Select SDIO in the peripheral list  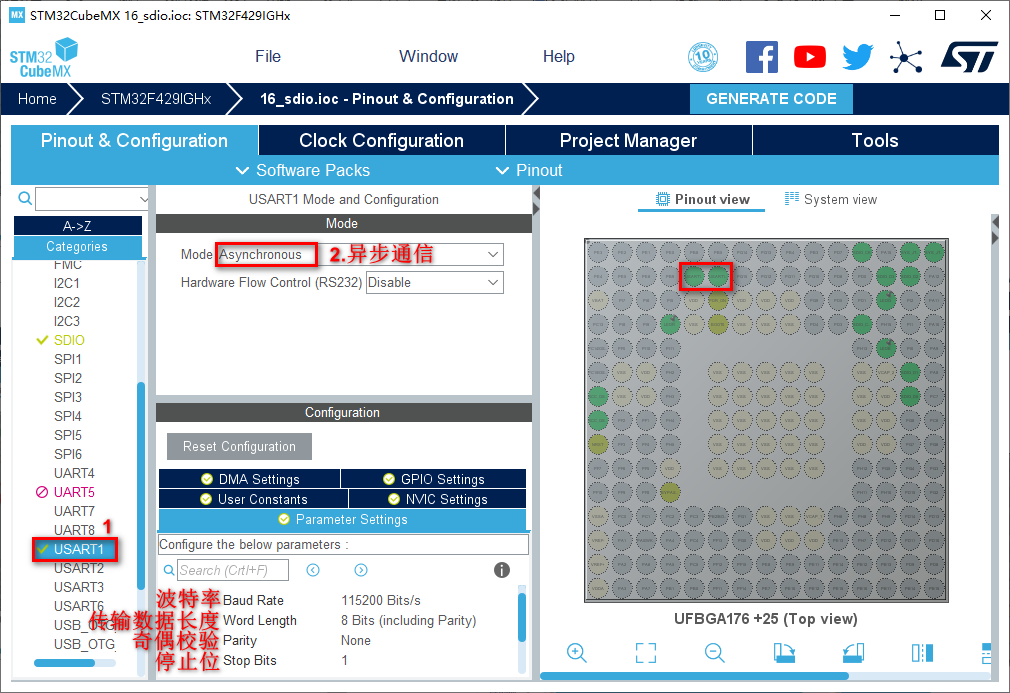[69, 340]
